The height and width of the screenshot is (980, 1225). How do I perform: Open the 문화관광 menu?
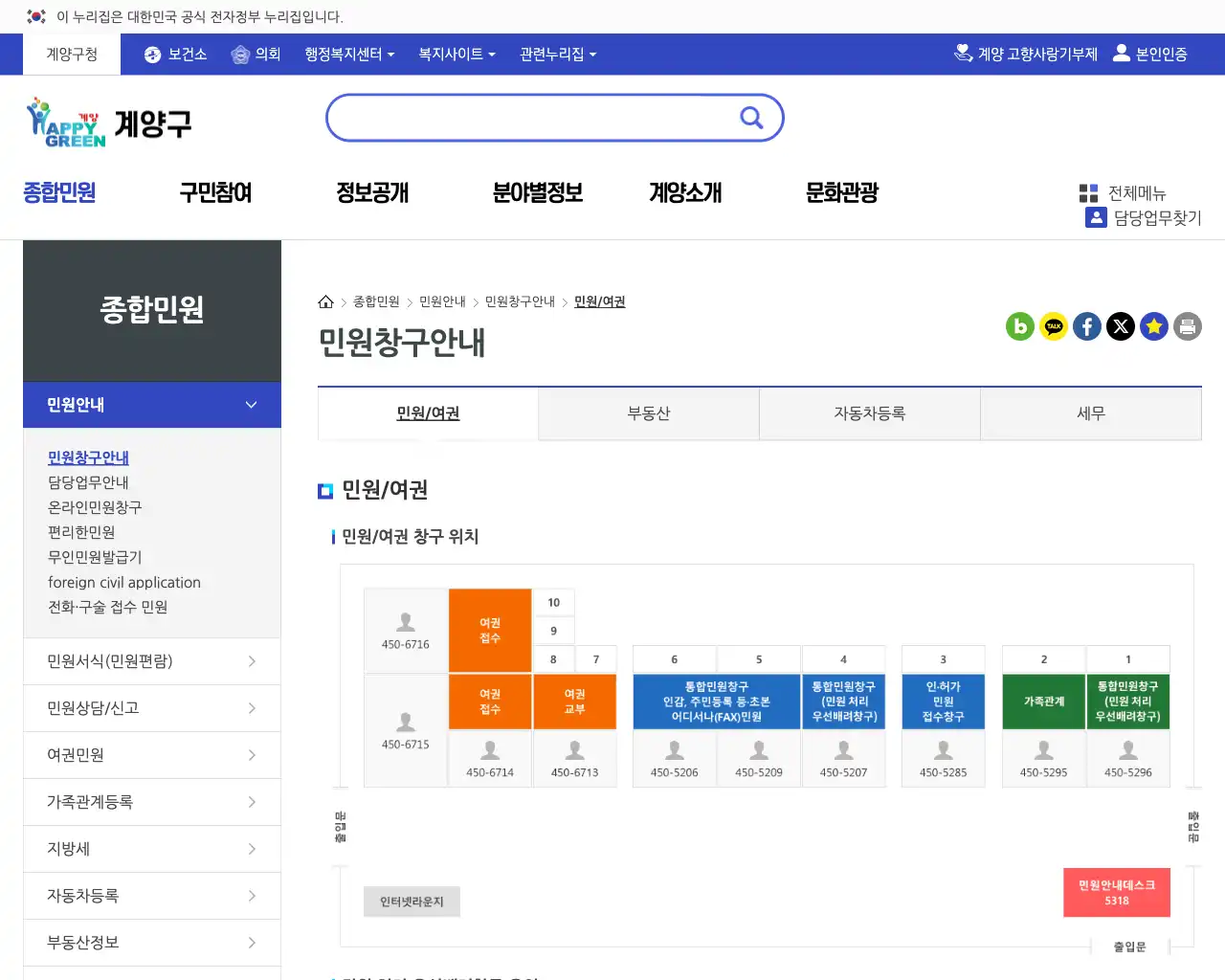[x=839, y=192]
